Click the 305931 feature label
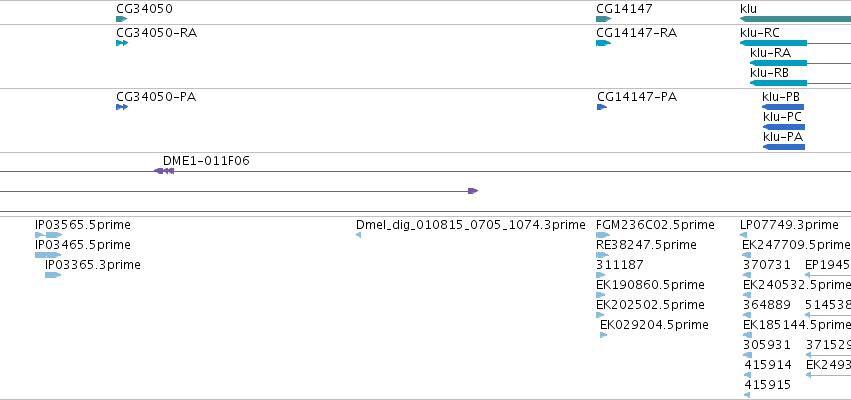 coord(767,345)
